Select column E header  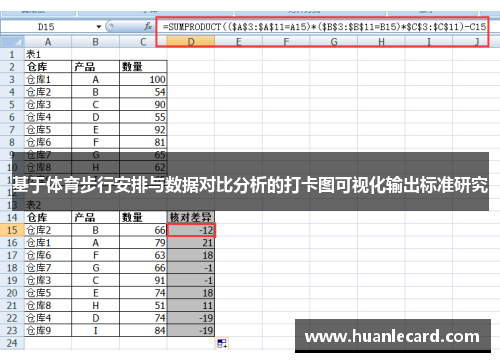tap(238, 42)
